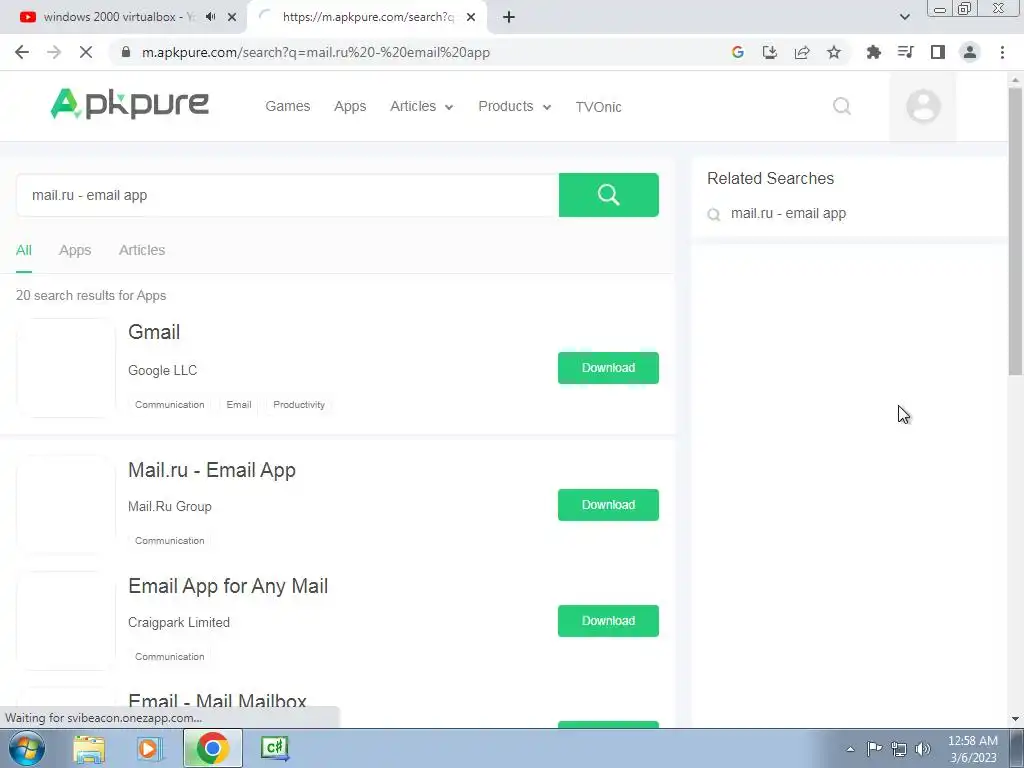Stop loading the page
Screen dimensions: 1024x768
coord(86,52)
